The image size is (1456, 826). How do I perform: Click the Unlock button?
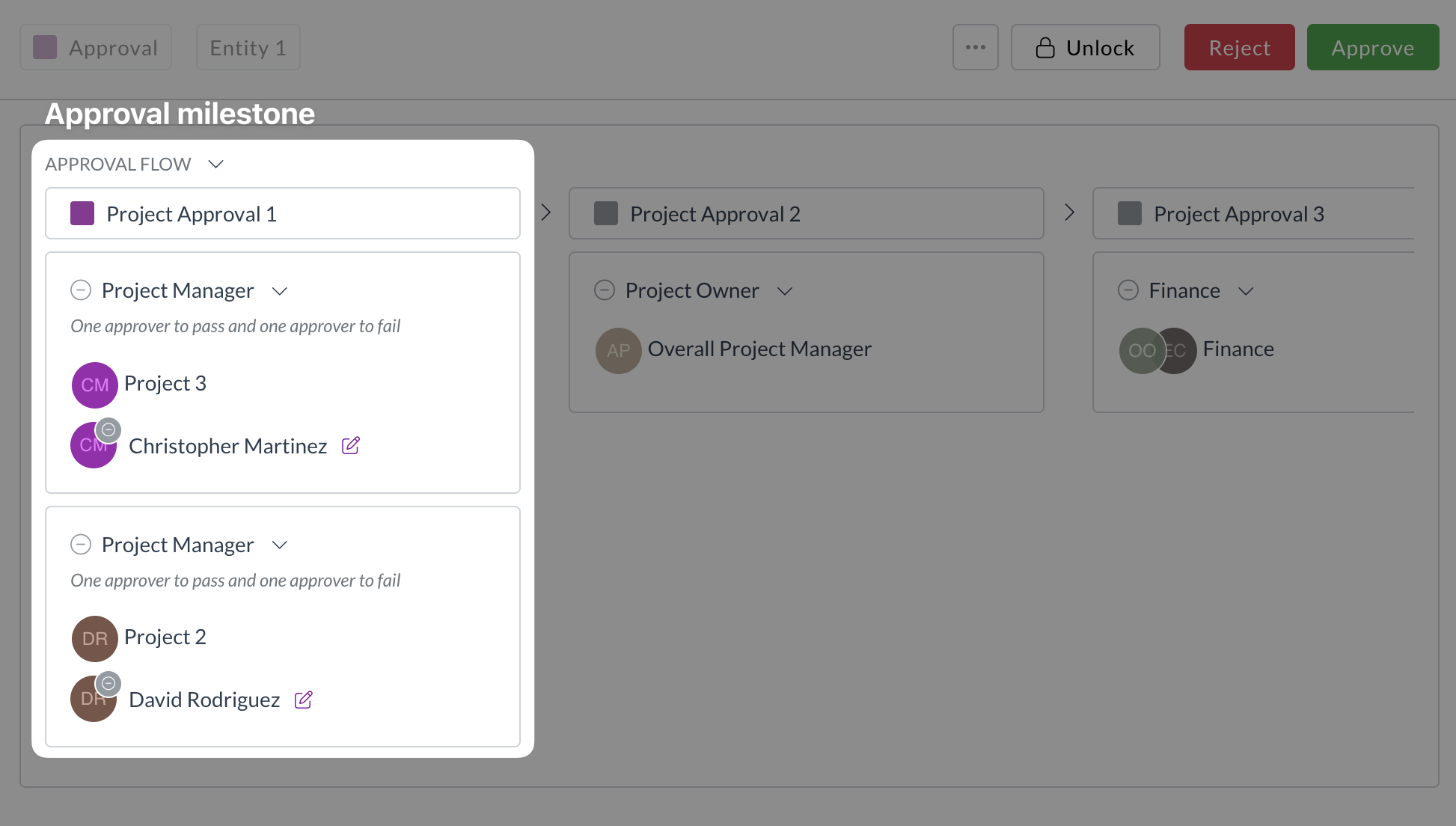pyautogui.click(x=1086, y=47)
